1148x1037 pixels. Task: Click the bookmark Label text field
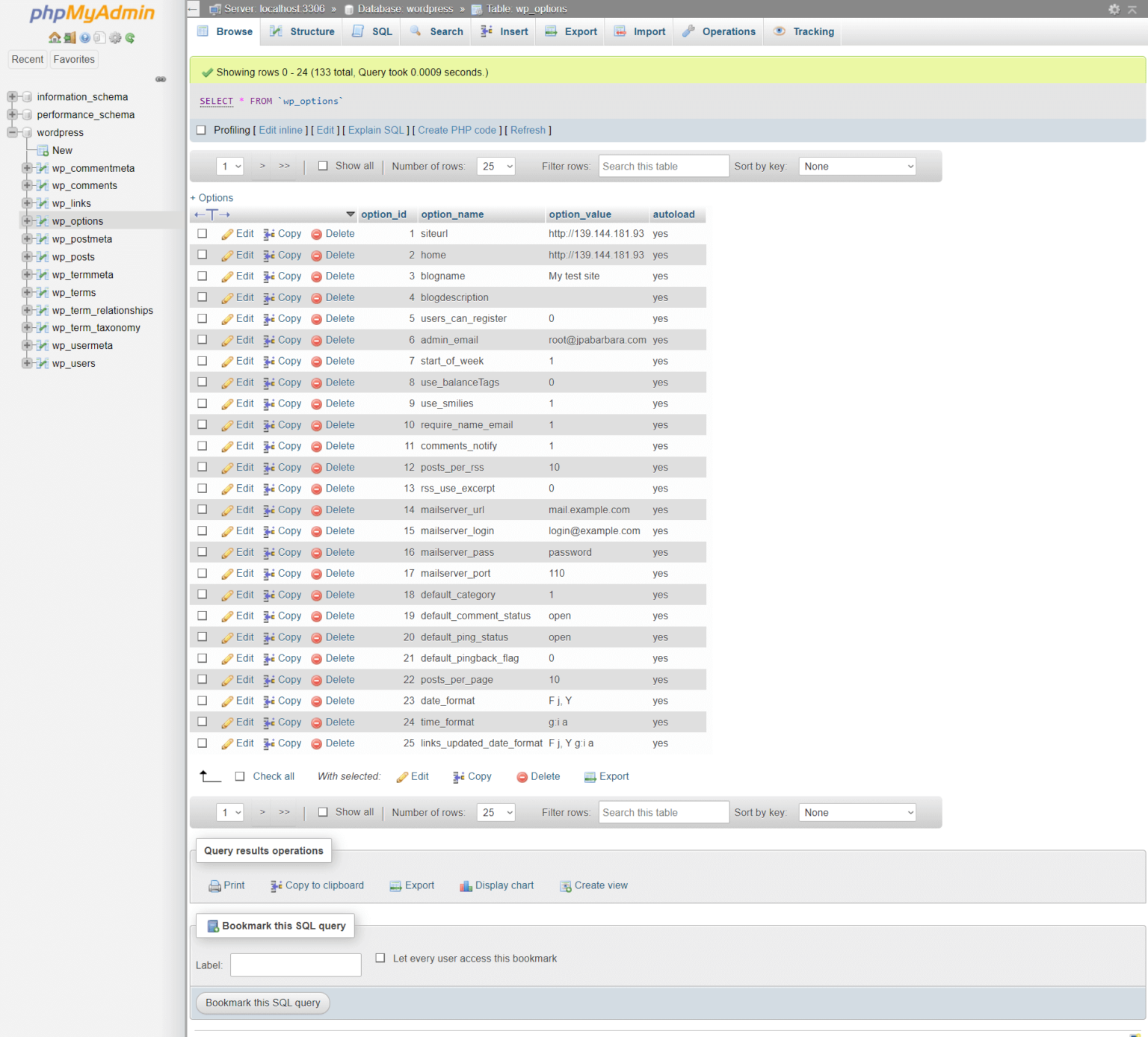296,965
